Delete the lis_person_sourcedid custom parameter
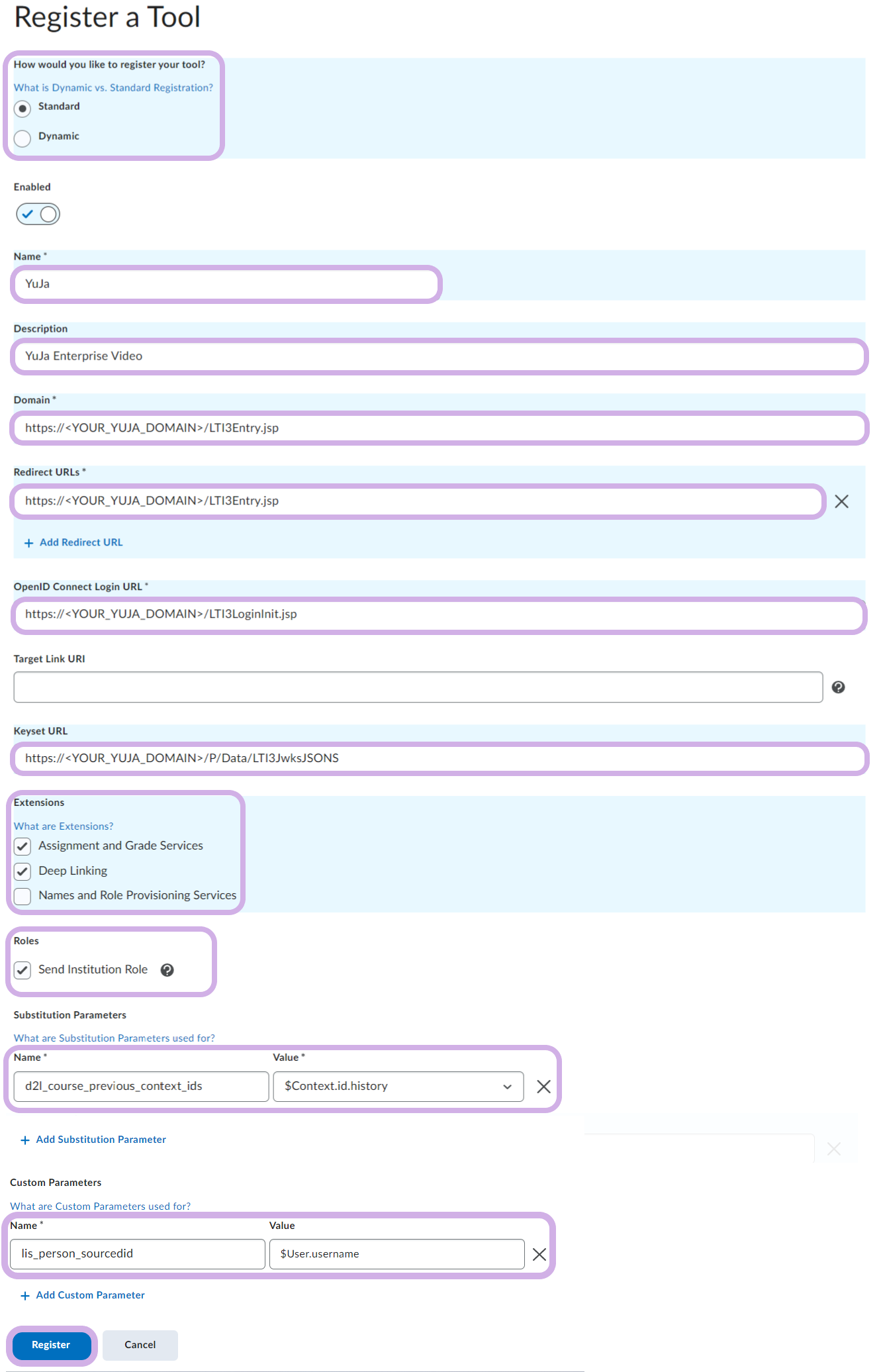The height and width of the screenshot is (1372, 881). coord(539,1254)
